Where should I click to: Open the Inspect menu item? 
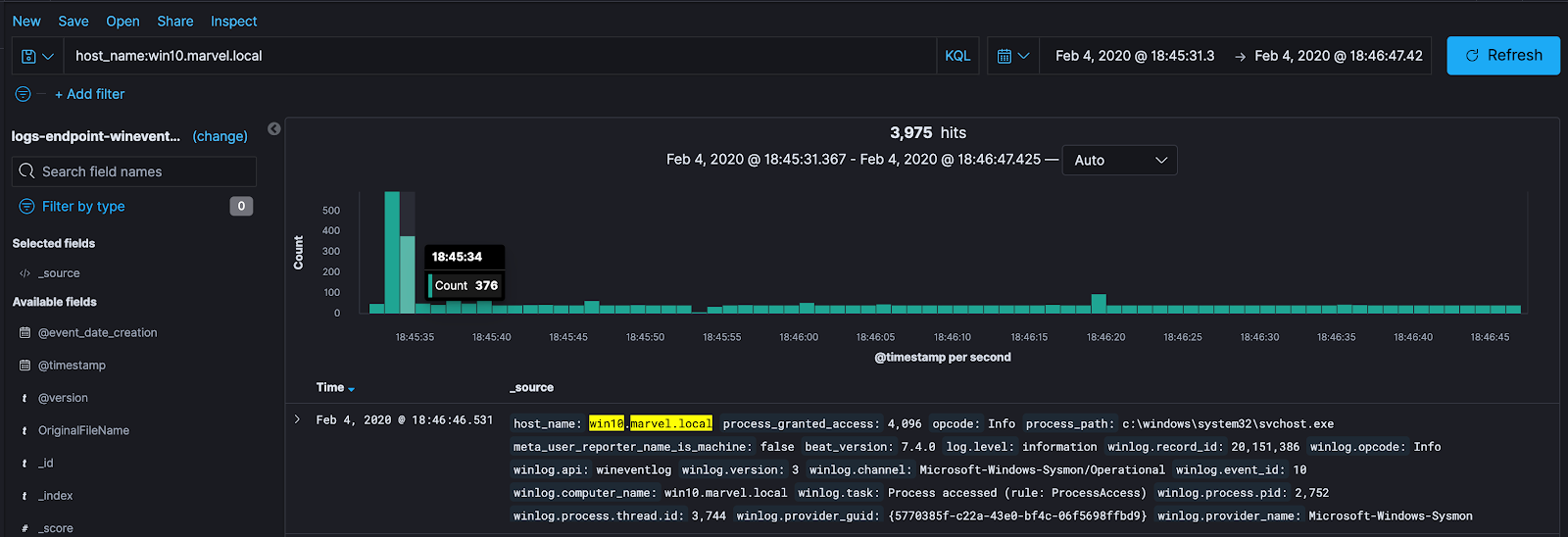click(234, 21)
